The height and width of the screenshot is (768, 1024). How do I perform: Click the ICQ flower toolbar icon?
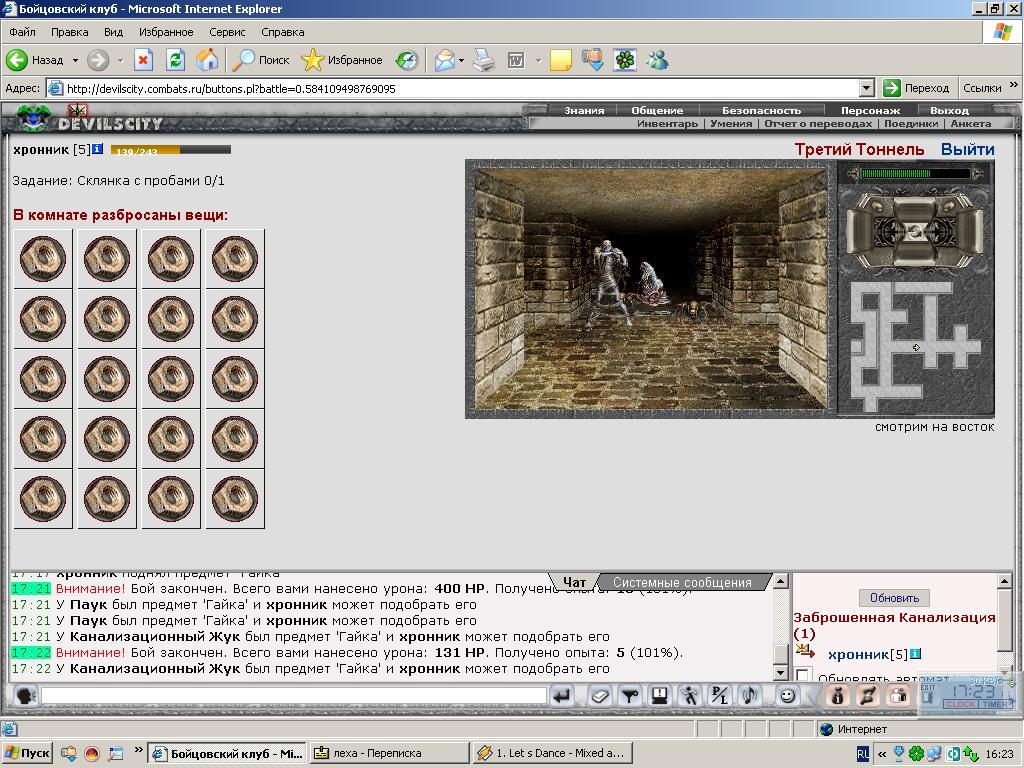[x=625, y=60]
